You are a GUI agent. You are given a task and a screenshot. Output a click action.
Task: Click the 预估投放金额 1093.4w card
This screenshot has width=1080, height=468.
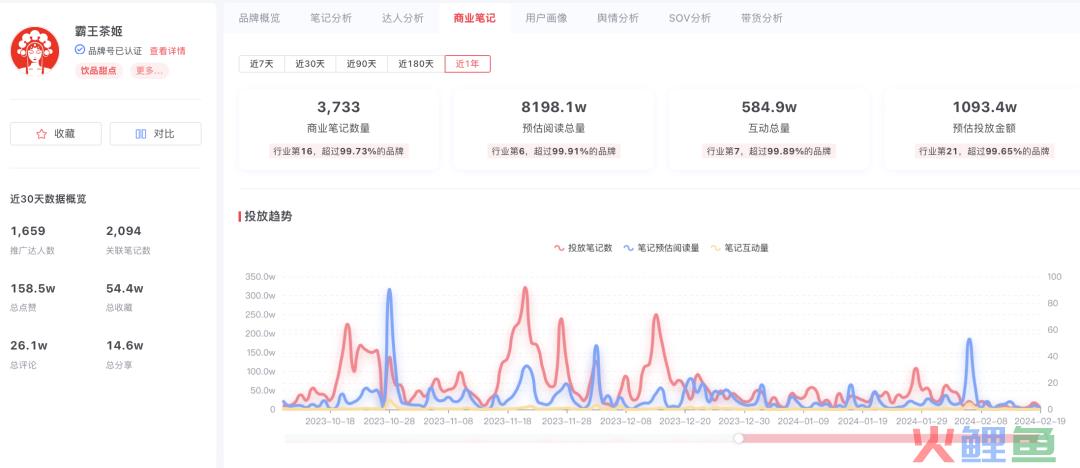[984, 130]
